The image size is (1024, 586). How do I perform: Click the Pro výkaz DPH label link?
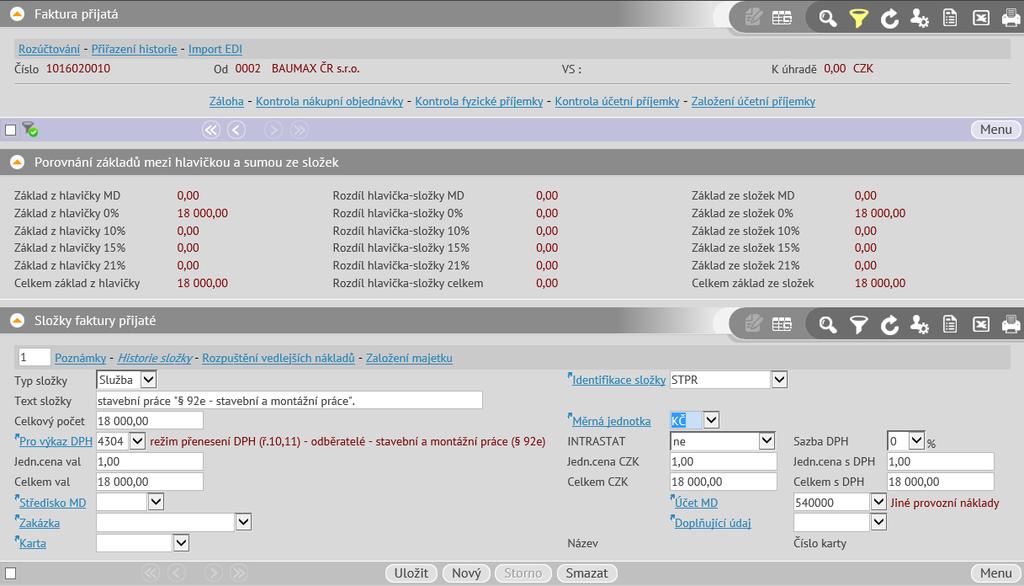(x=56, y=442)
